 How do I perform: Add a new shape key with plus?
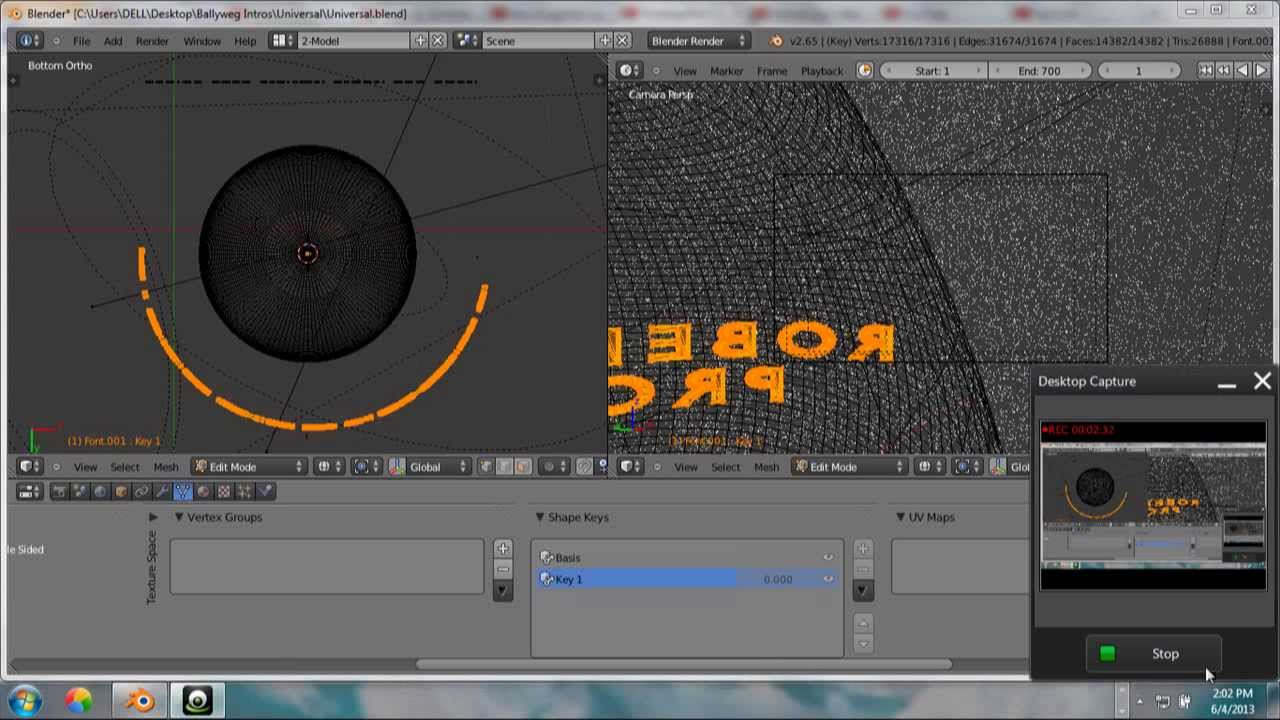pyautogui.click(x=862, y=549)
